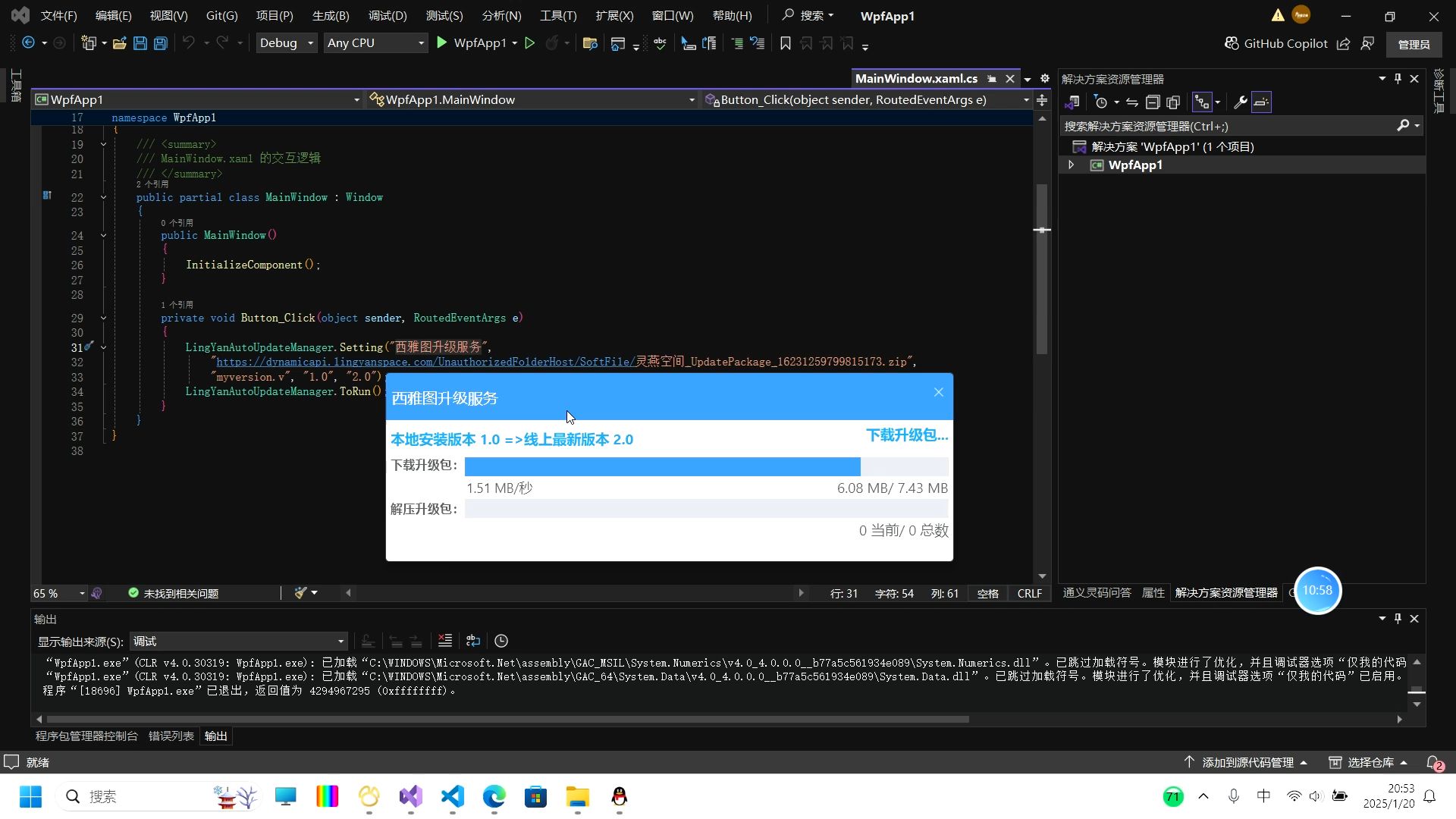Collapse the code block at line 22
1456x819 pixels.
click(x=104, y=197)
